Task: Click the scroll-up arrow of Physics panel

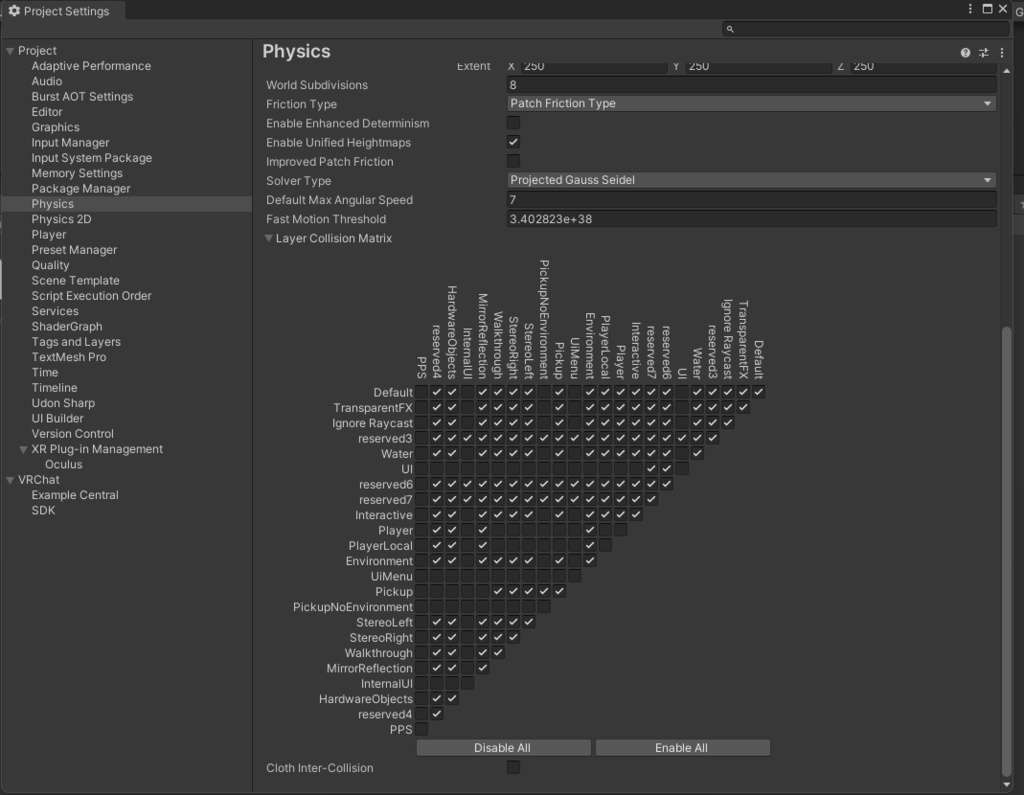Action: [x=1006, y=71]
